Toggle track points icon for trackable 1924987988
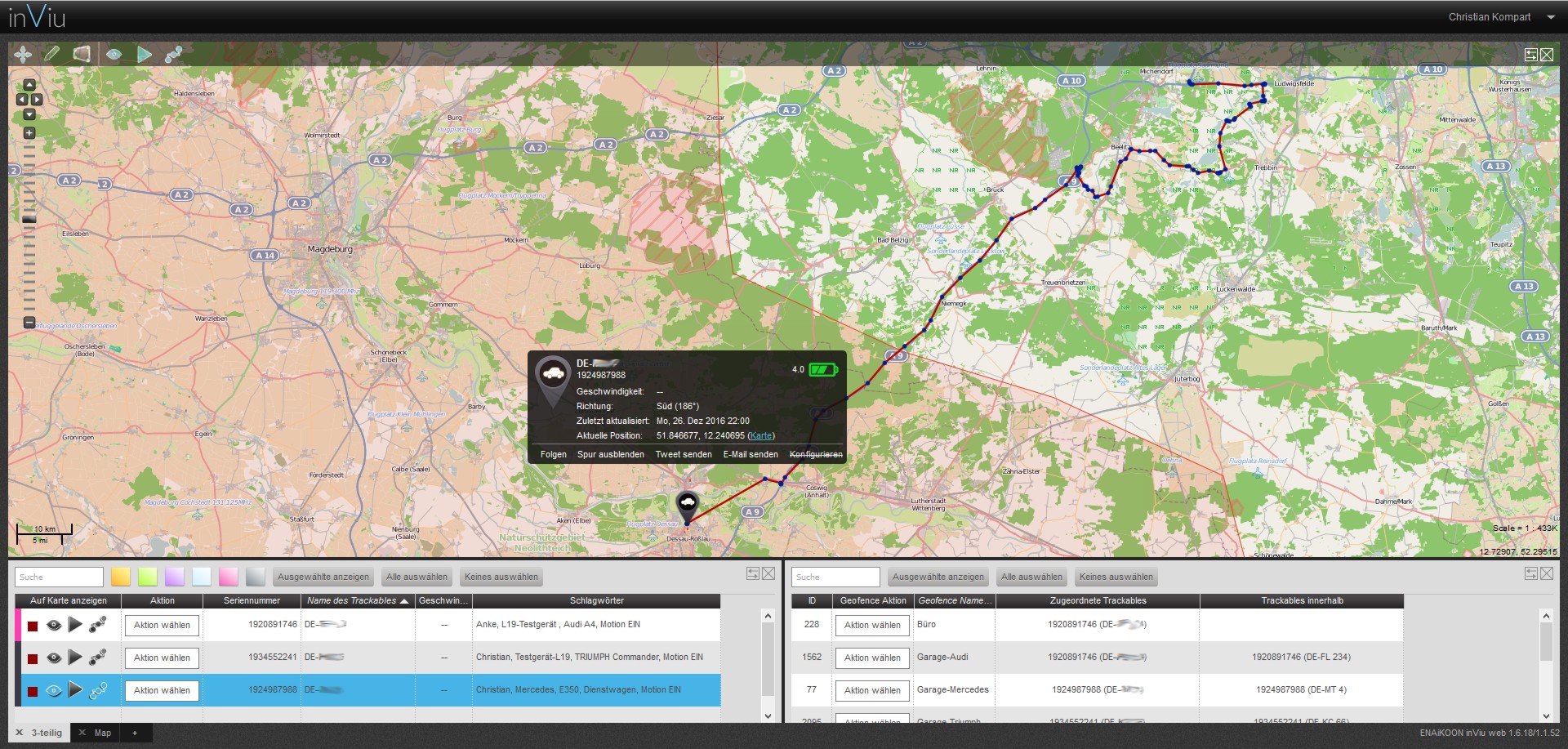The image size is (1568, 749). (x=98, y=690)
